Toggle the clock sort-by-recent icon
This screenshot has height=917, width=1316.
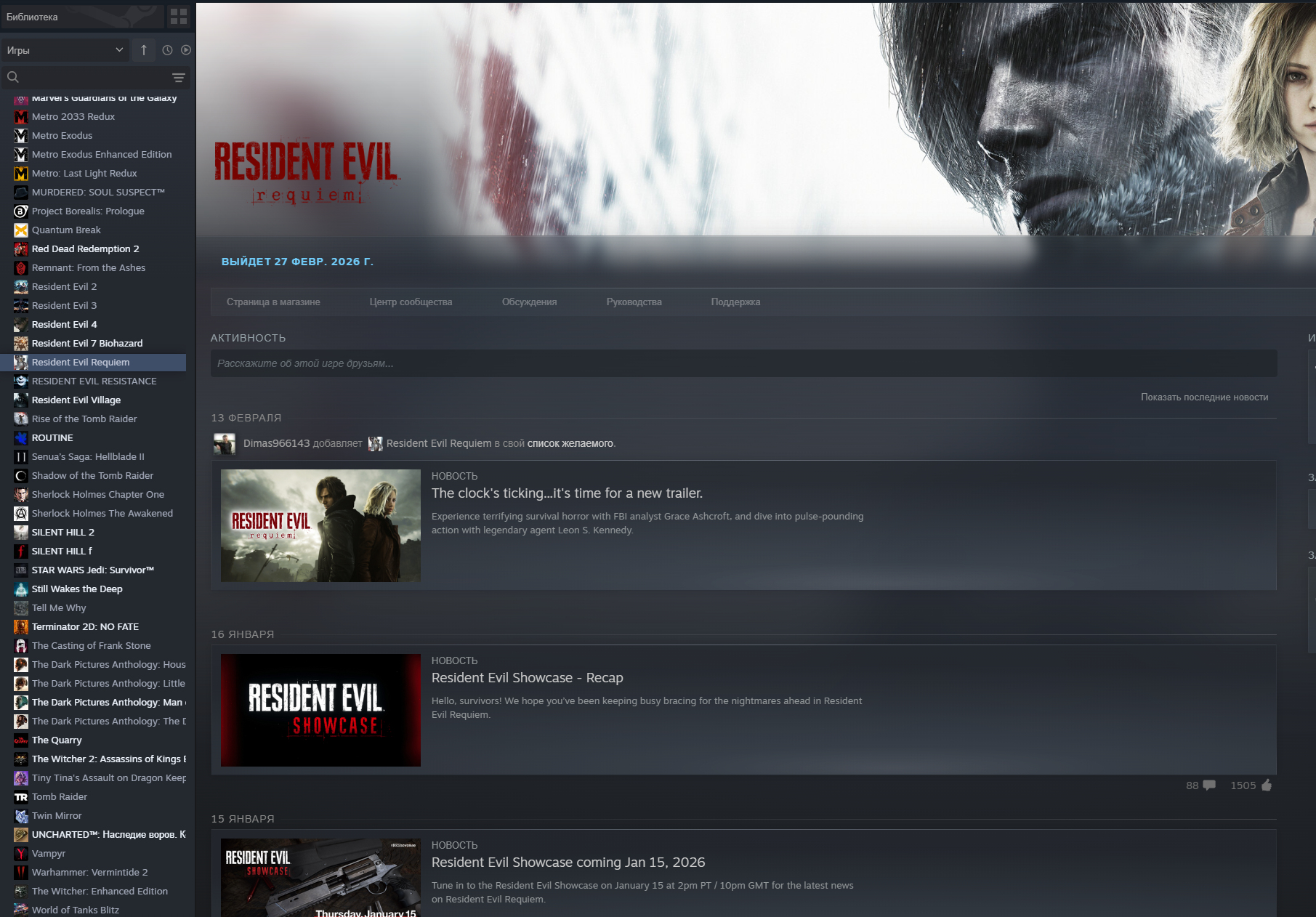pos(167,50)
